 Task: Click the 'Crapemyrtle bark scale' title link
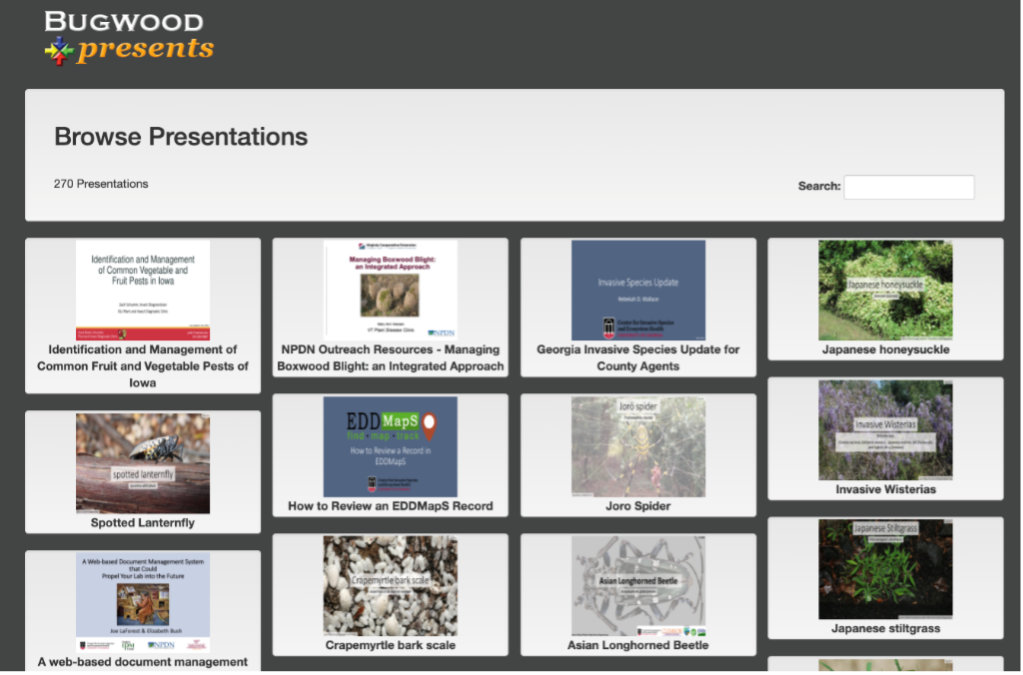pyautogui.click(x=390, y=646)
